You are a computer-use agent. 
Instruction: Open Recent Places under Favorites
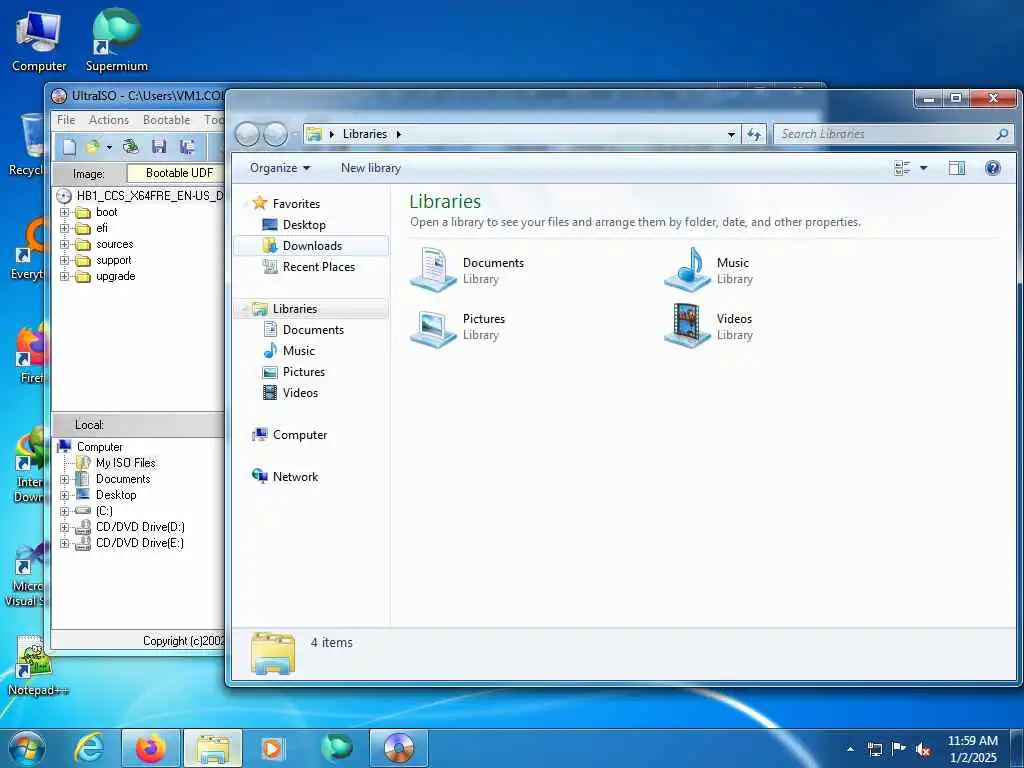pyautogui.click(x=319, y=266)
